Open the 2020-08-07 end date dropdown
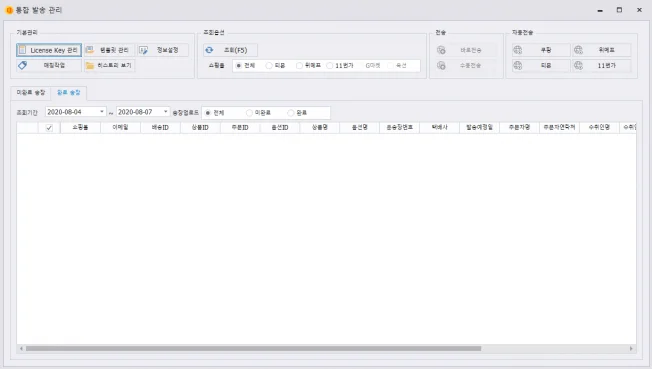 pyautogui.click(x=165, y=111)
